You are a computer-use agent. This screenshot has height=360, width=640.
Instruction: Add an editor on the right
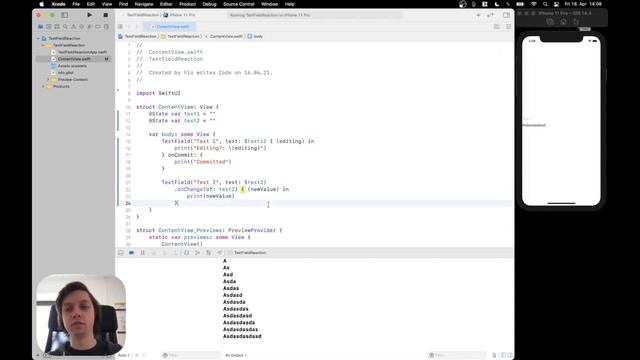coord(509,27)
